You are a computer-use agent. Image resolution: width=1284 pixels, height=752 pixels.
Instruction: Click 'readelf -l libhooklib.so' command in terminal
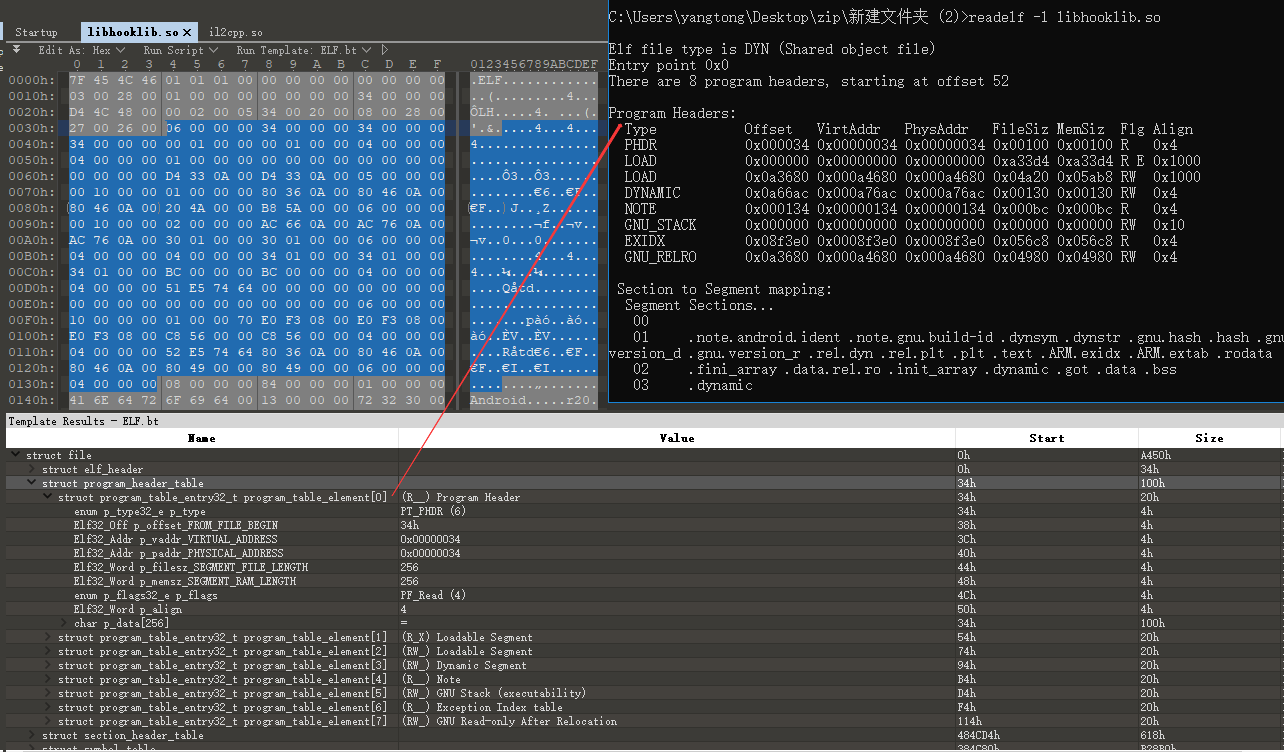click(1065, 17)
